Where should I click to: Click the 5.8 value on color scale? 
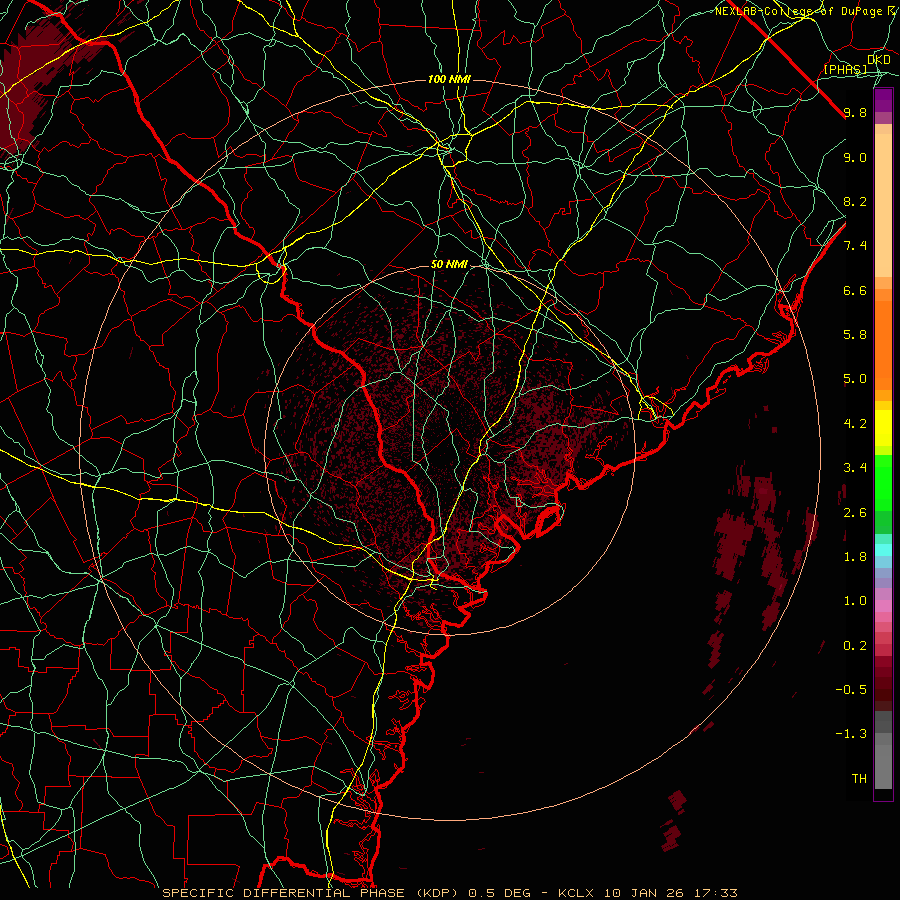point(855,335)
